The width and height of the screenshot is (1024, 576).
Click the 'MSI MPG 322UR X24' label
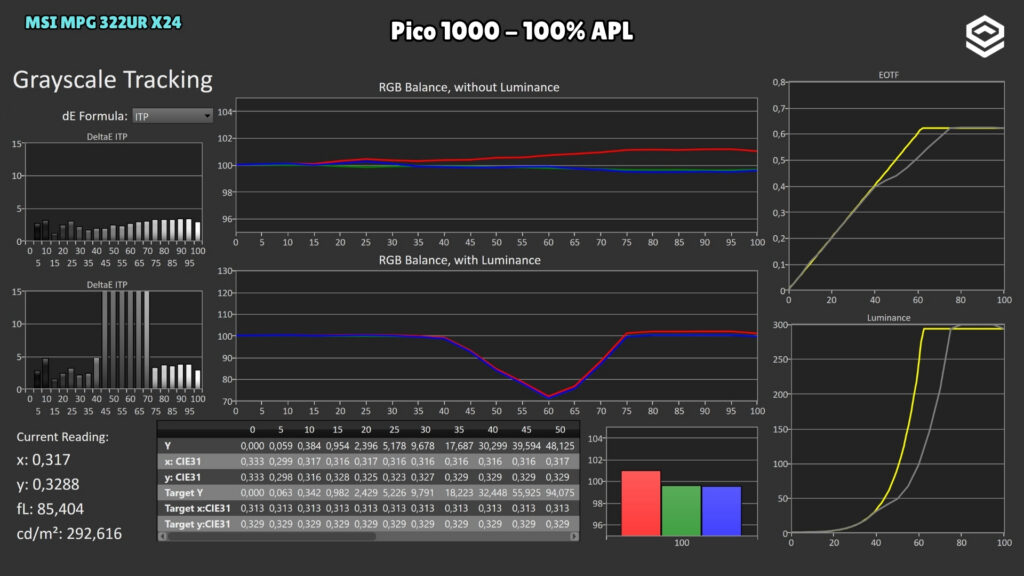pos(103,23)
